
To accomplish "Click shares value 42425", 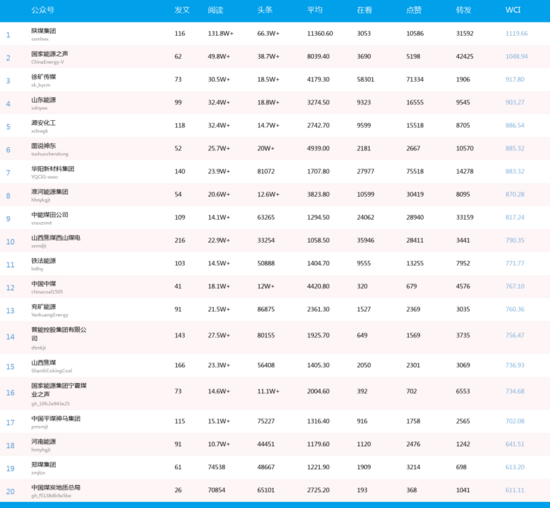I will [465, 56].
